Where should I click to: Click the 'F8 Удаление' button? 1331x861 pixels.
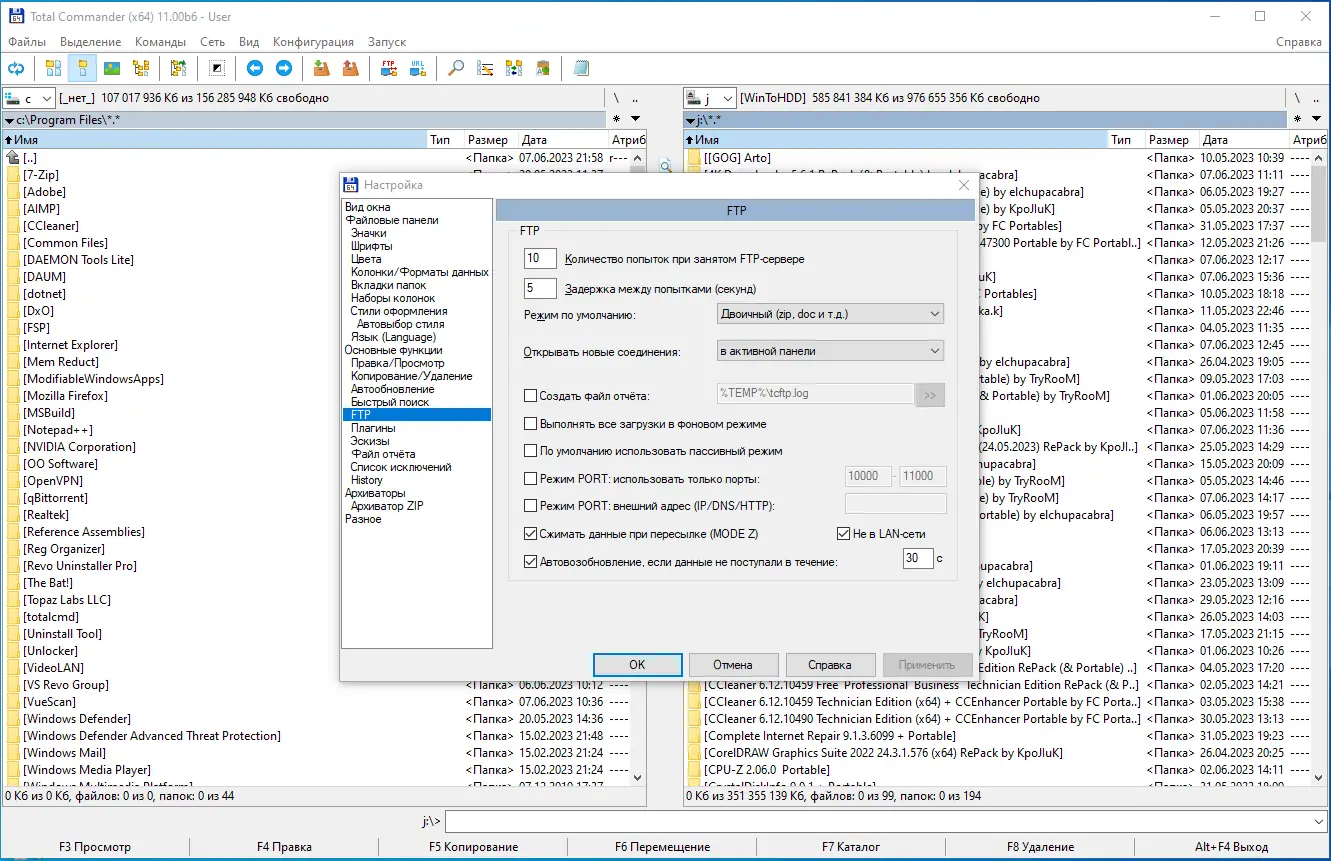[1040, 847]
